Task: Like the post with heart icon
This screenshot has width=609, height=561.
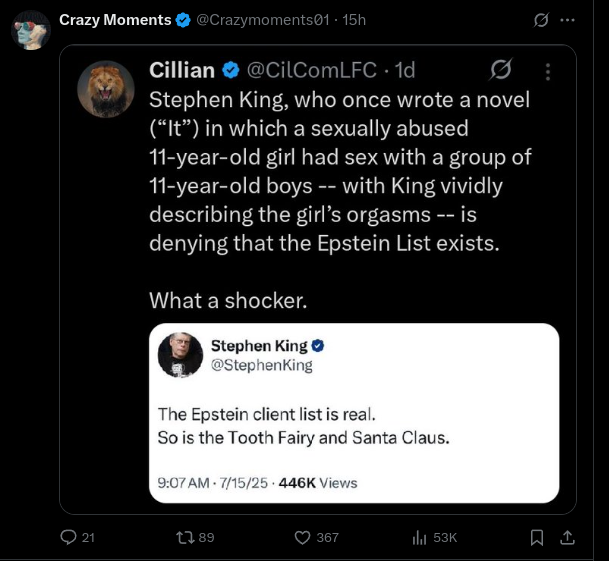Action: click(302, 538)
